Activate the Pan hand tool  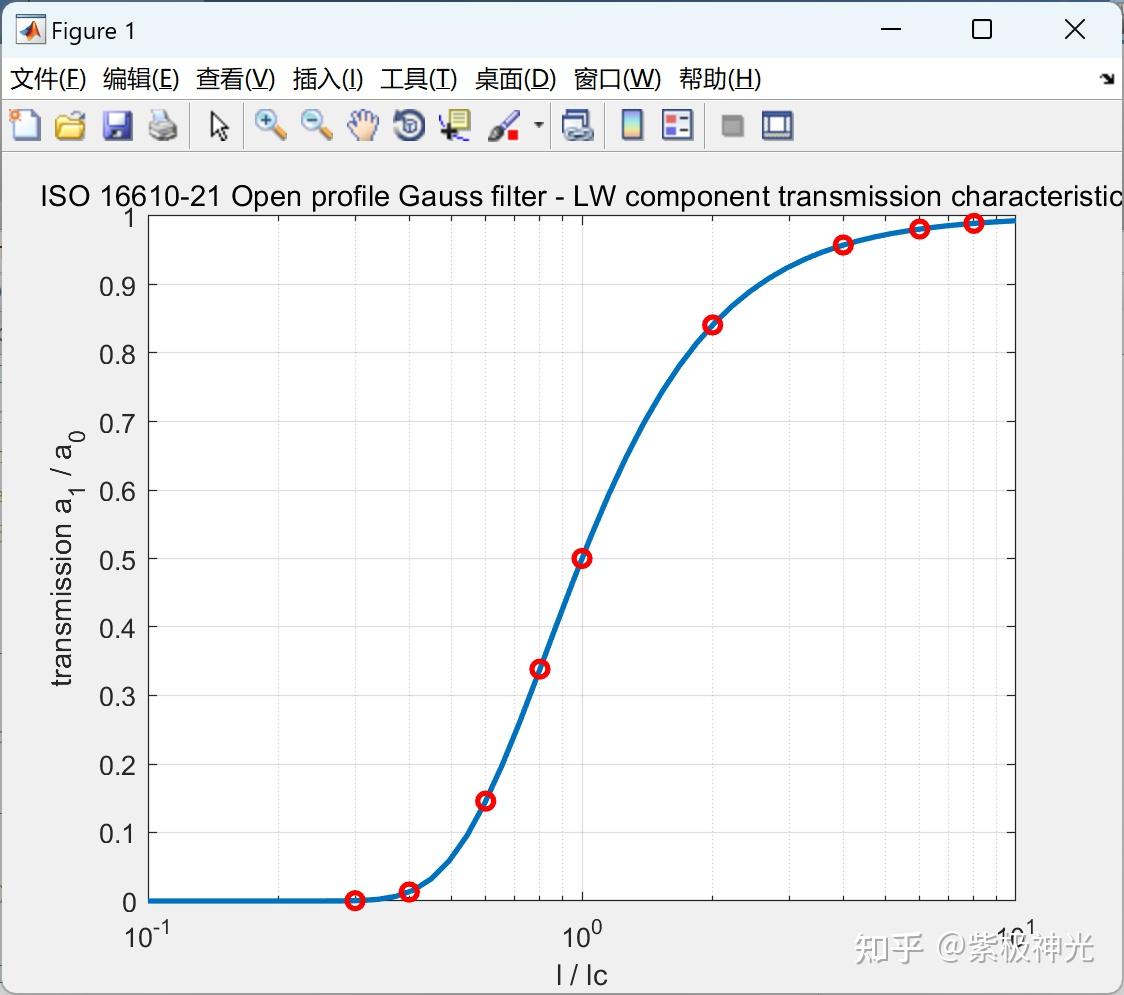(x=363, y=125)
